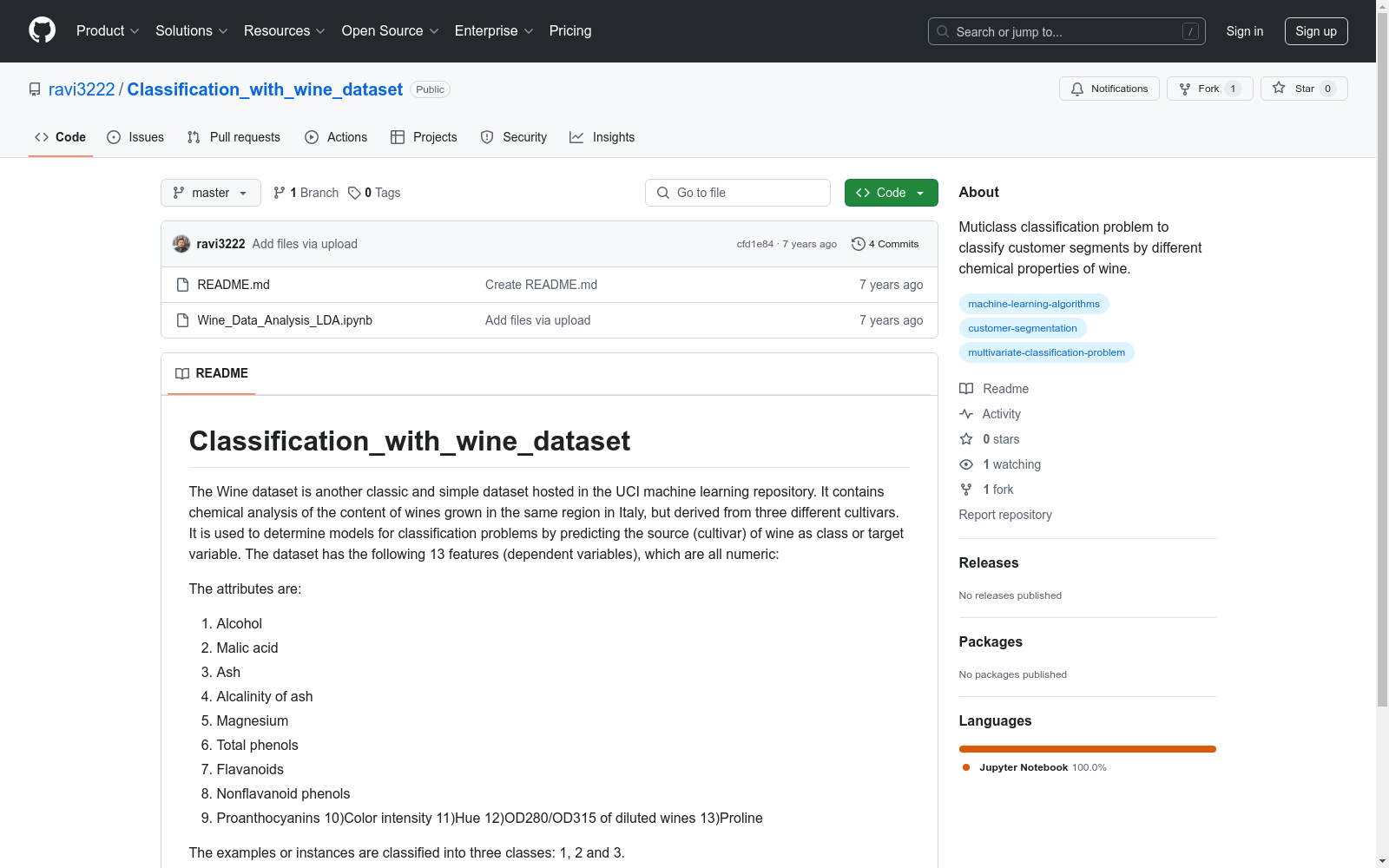Expand the Resources menu
Screen dimensions: 1389x868
pyautogui.click(x=284, y=30)
